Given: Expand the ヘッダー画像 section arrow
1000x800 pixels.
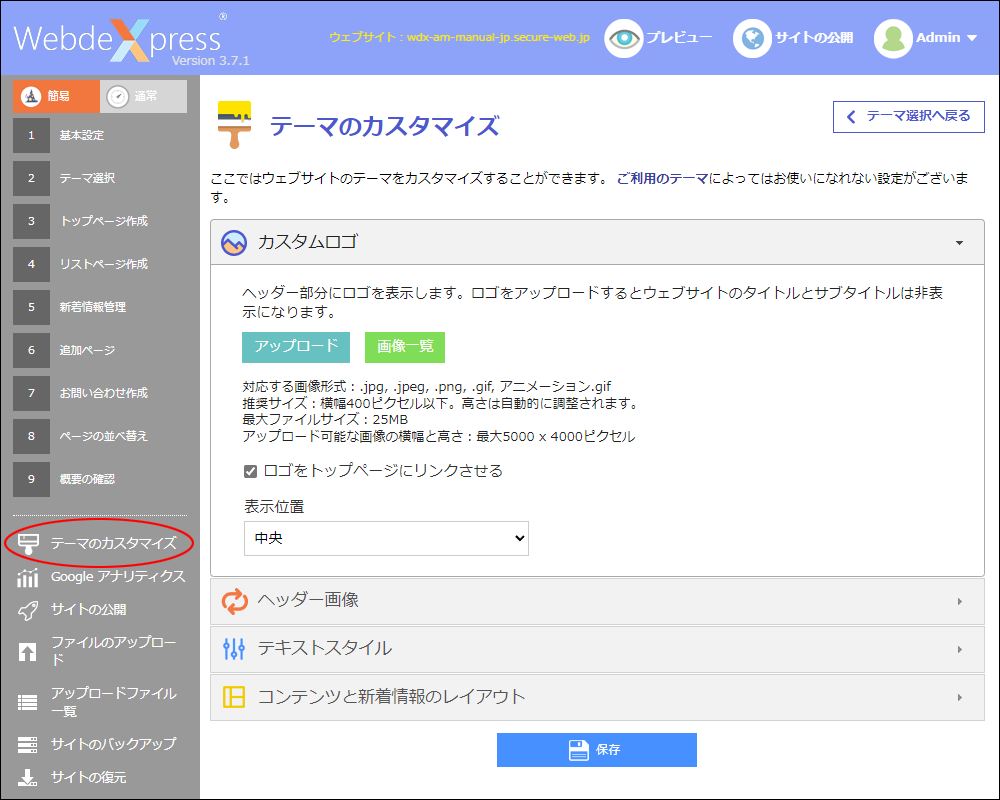Looking at the screenshot, I should [959, 602].
